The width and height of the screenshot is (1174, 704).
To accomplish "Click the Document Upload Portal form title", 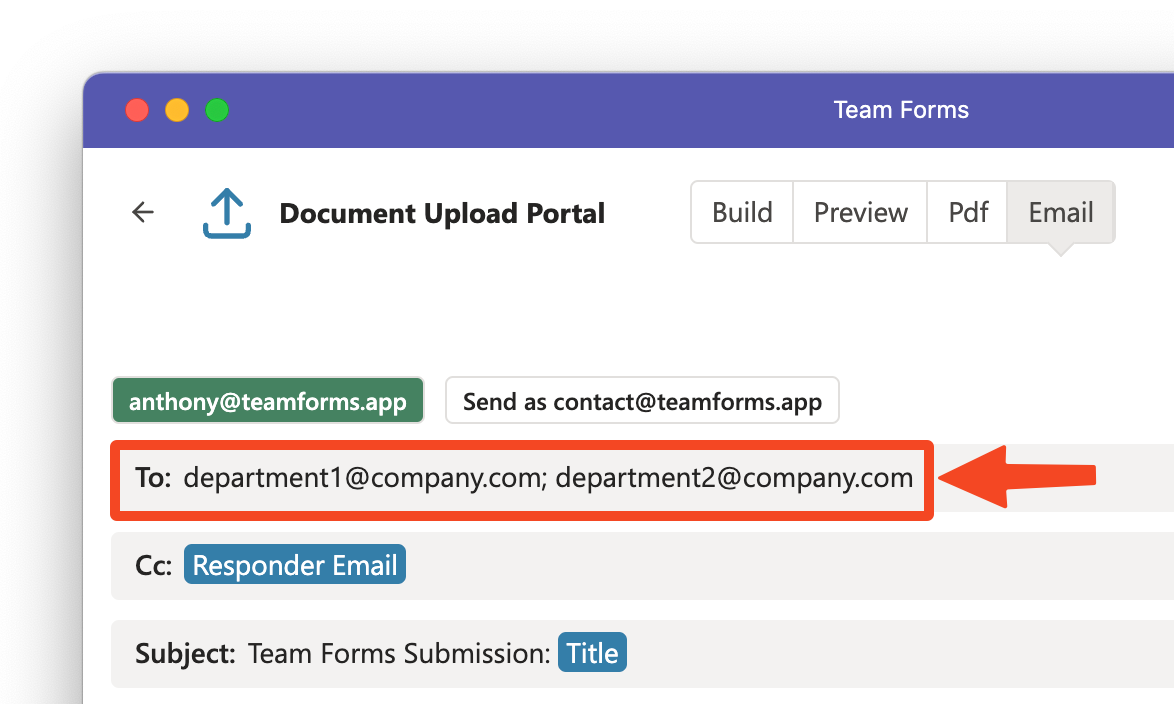I will pyautogui.click(x=442, y=213).
